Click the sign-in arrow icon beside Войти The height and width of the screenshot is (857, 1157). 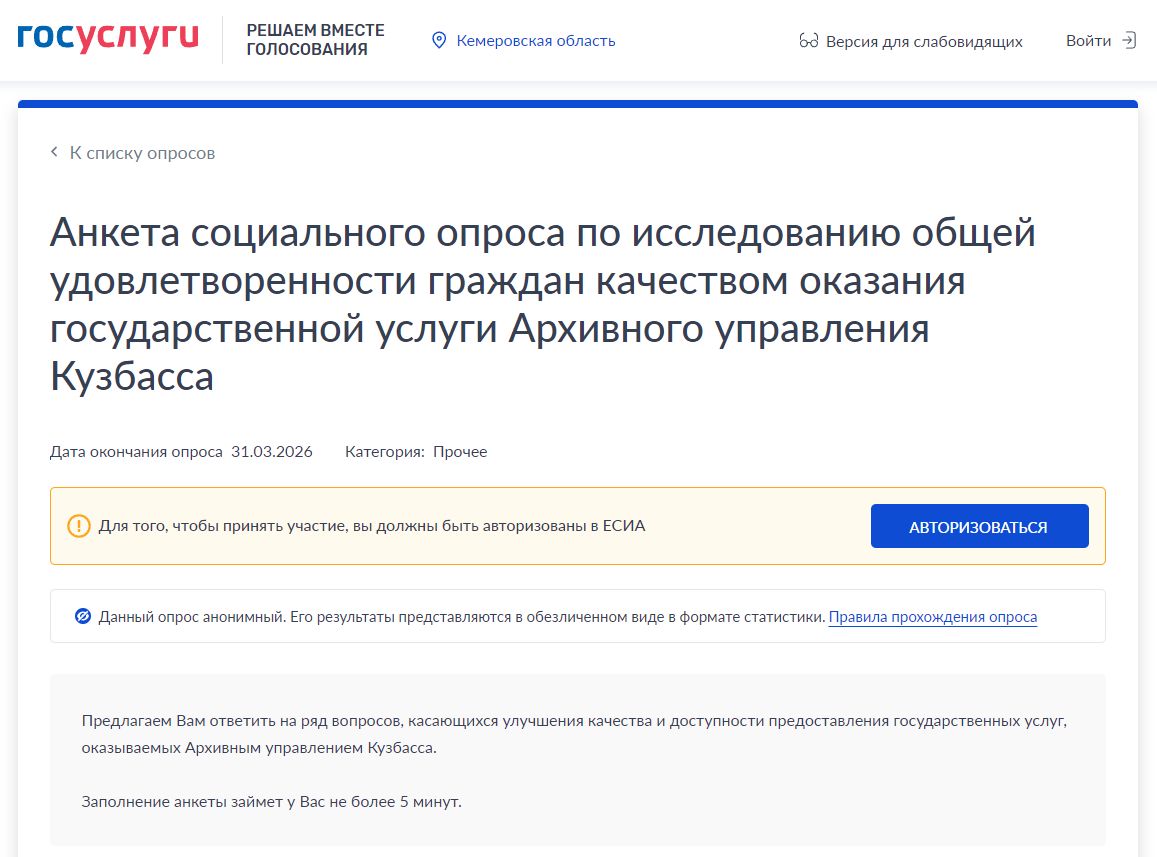(x=1129, y=41)
